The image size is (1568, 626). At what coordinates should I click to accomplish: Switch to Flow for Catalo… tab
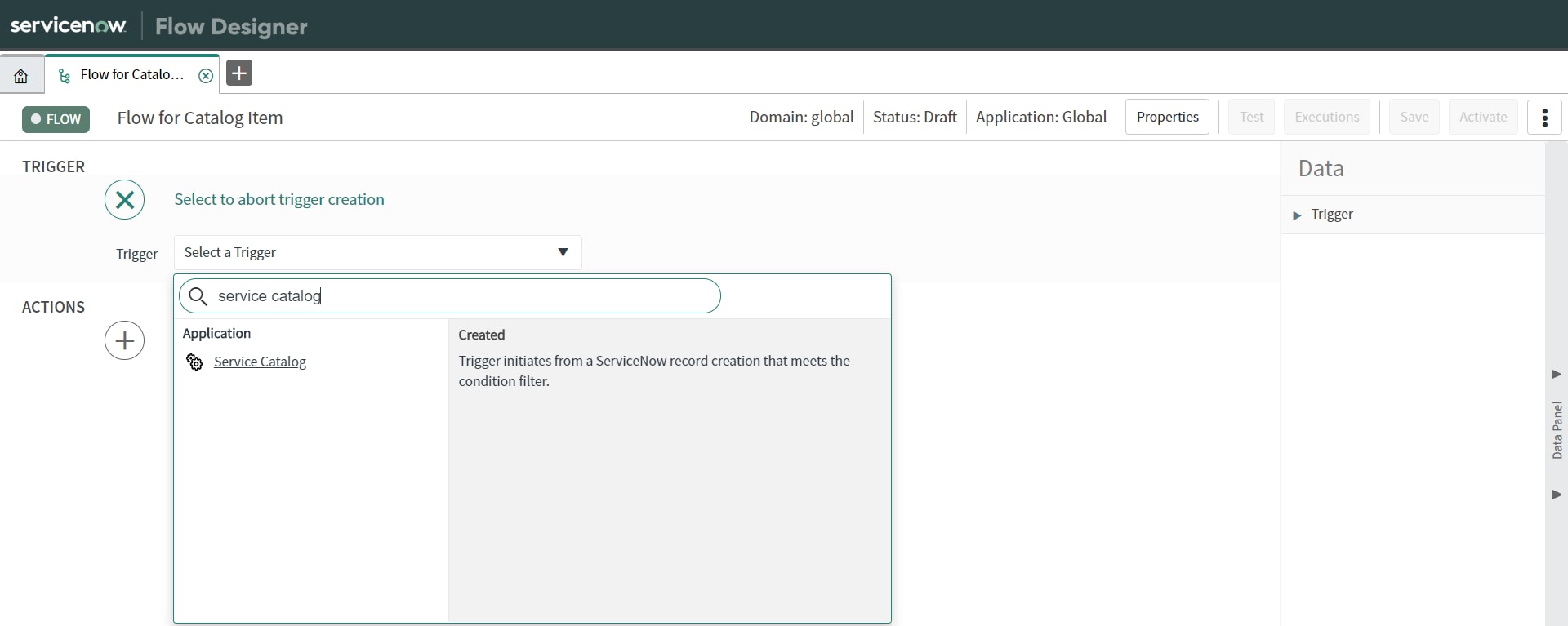[x=131, y=74]
